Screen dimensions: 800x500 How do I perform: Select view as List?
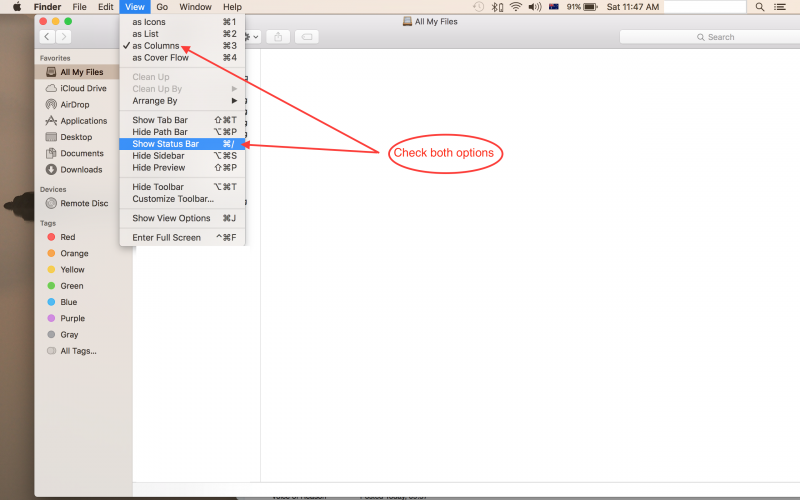click(x=182, y=34)
